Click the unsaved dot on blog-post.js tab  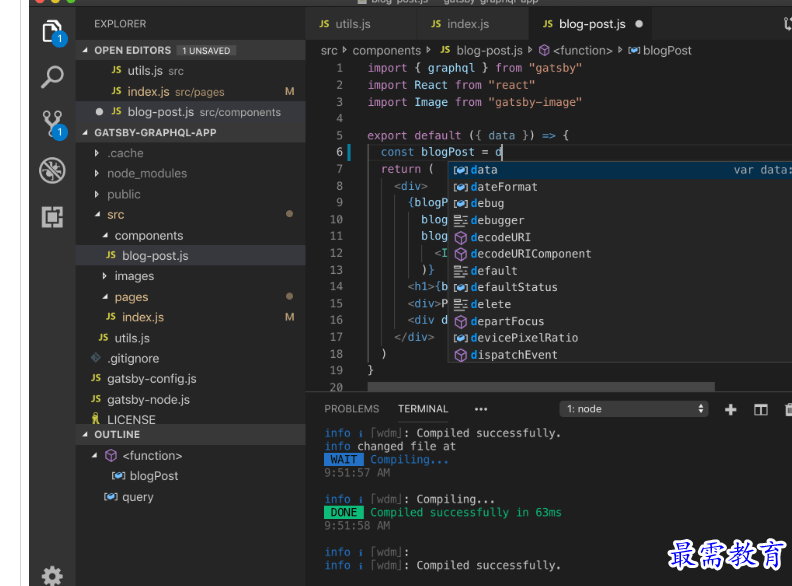(639, 24)
